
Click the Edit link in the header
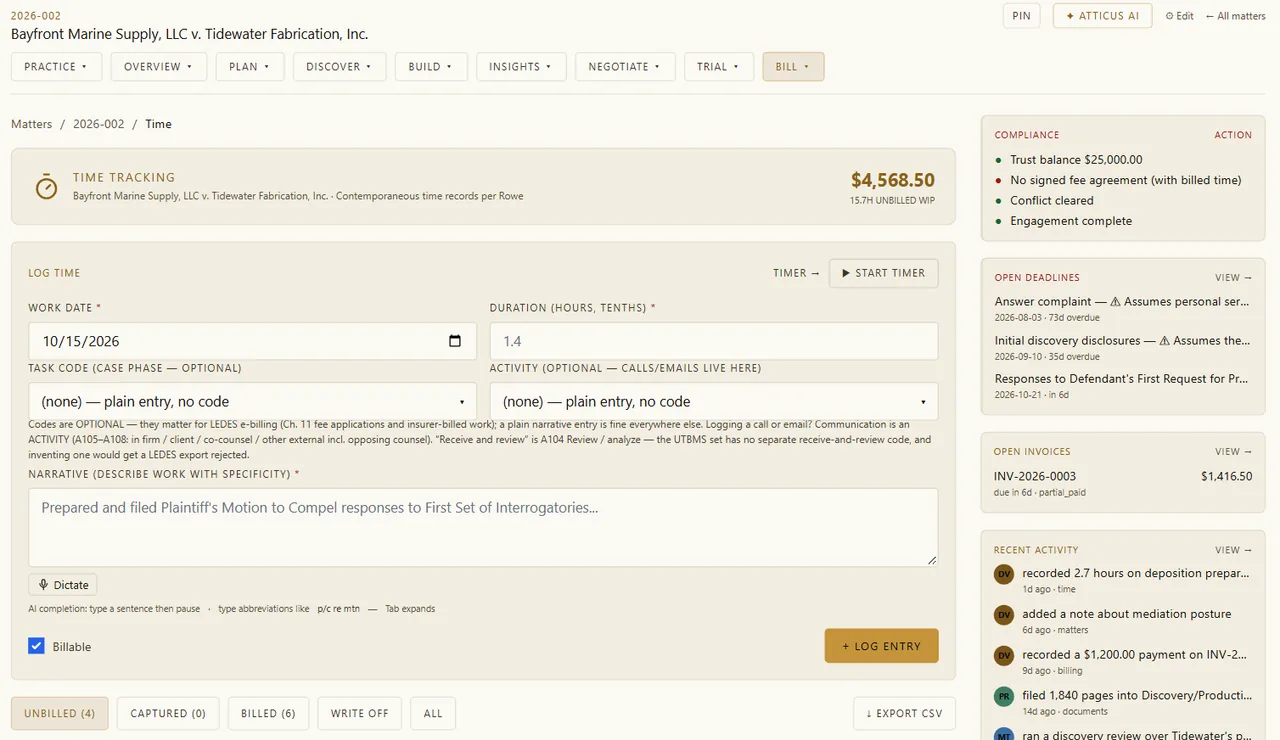1180,16
